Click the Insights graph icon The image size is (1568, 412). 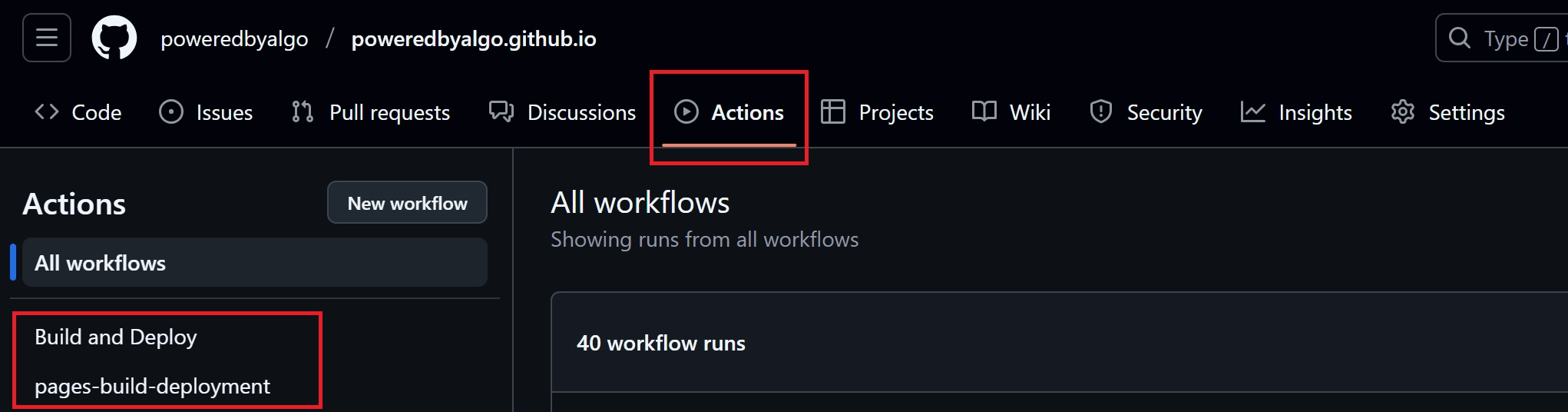pyautogui.click(x=1253, y=112)
